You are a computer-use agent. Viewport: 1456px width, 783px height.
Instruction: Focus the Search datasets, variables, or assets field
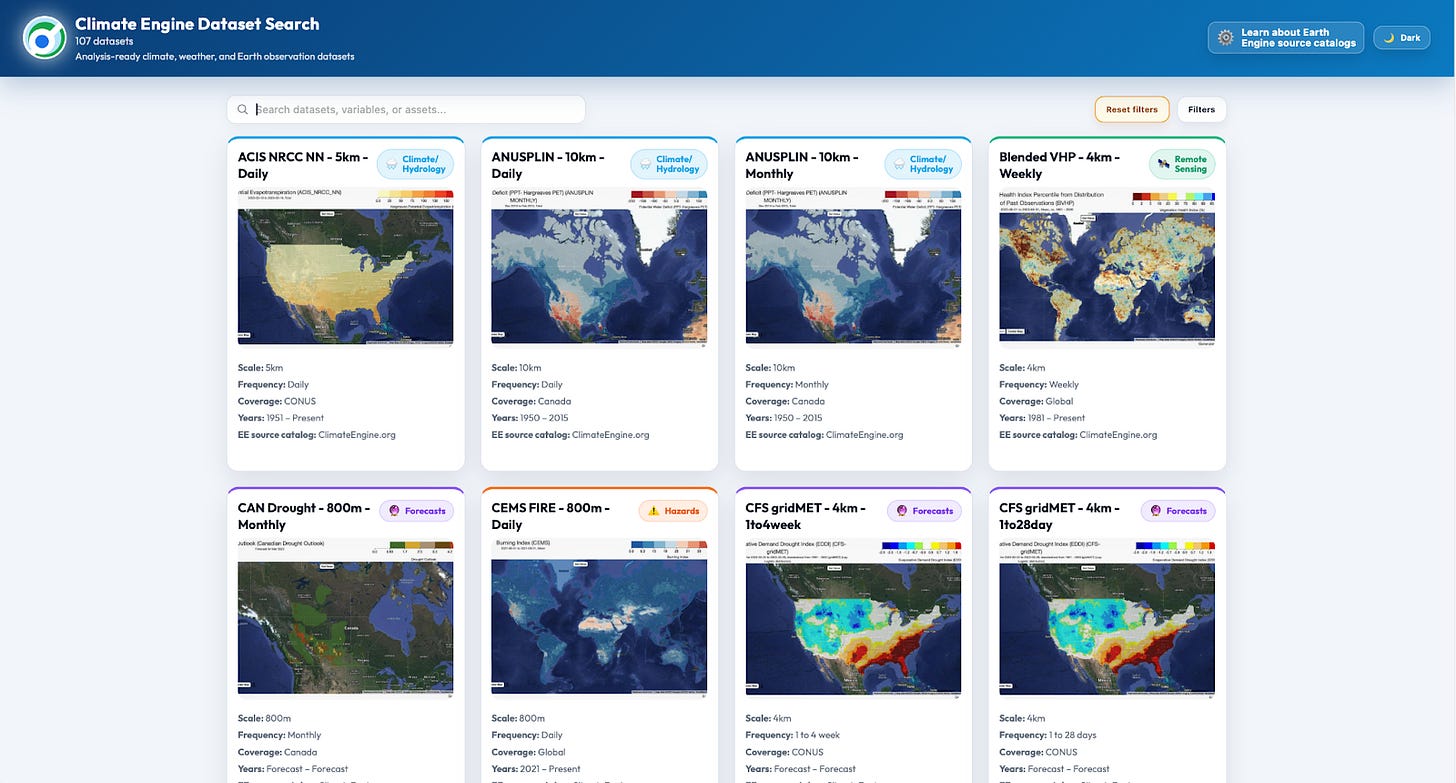(x=406, y=110)
